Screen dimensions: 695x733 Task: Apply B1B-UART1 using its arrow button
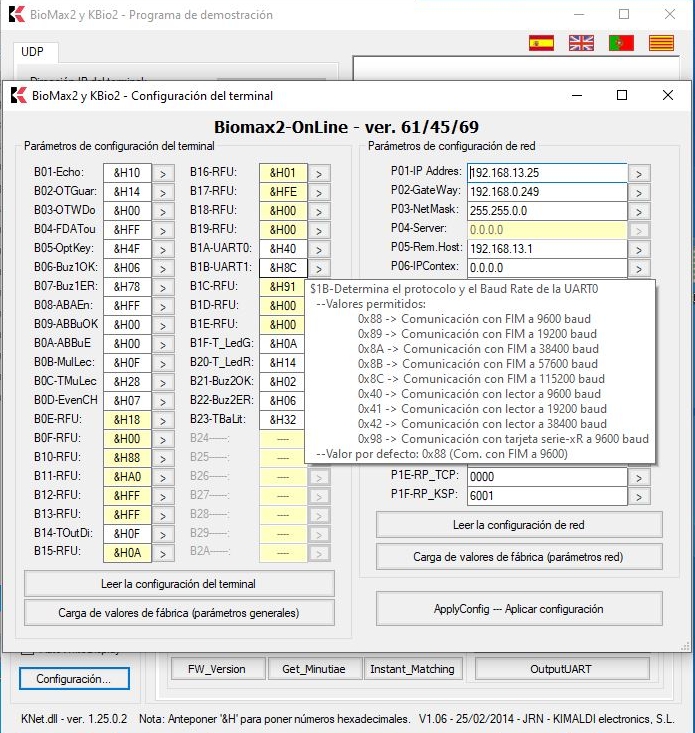pyautogui.click(x=319, y=268)
